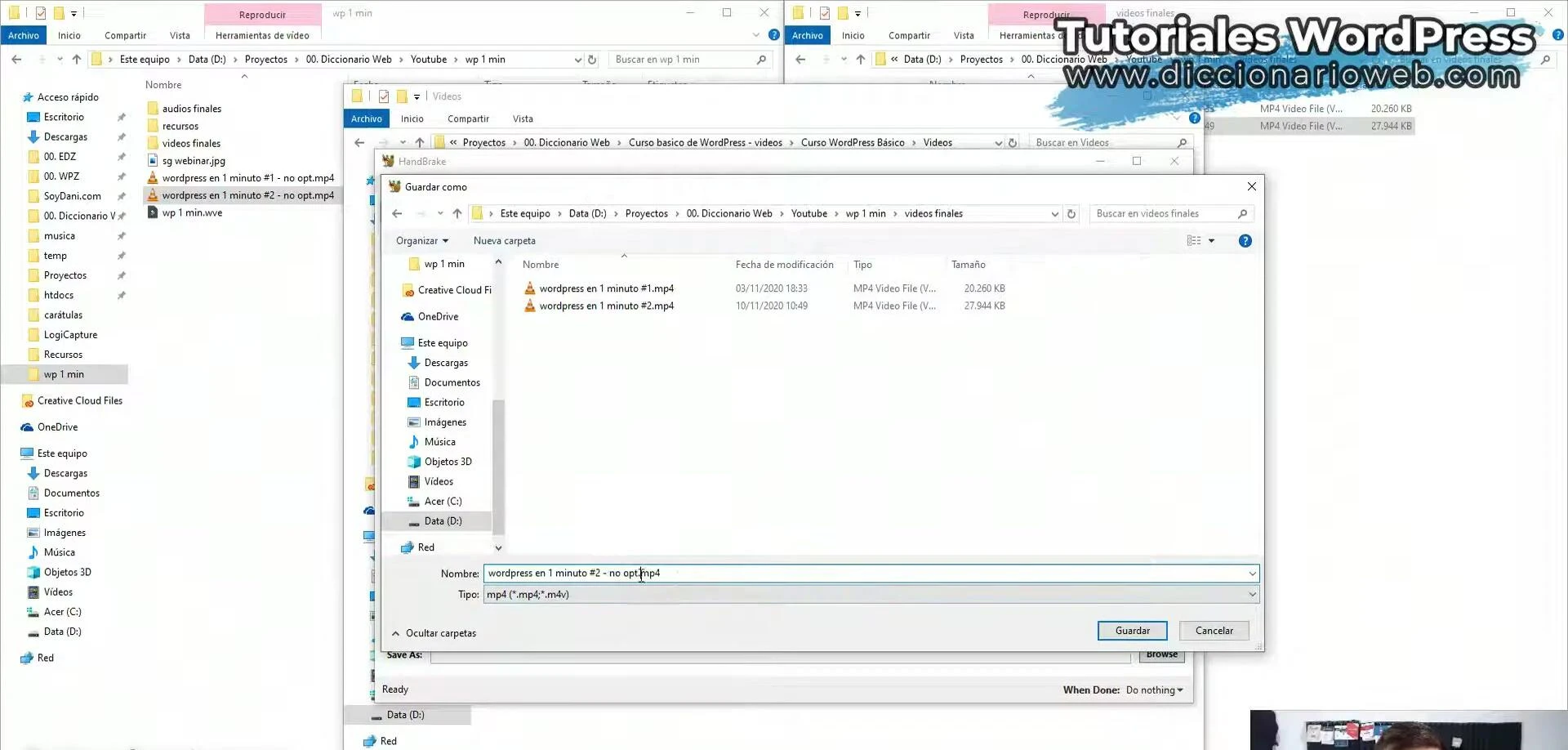Open Compartir tab in left explorer window
1568x750 pixels.
click(x=125, y=36)
